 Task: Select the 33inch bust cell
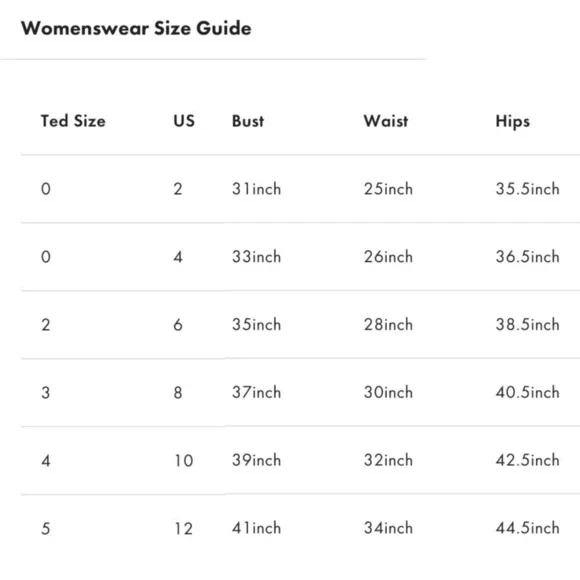tap(256, 257)
